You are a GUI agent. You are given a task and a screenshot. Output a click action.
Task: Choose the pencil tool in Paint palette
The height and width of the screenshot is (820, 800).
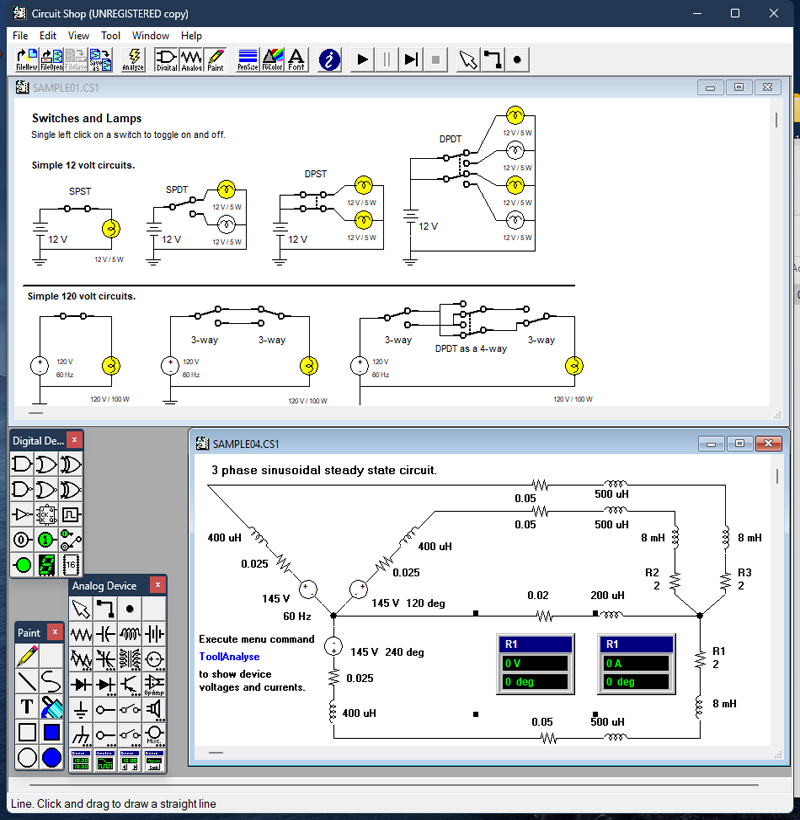click(x=27, y=656)
